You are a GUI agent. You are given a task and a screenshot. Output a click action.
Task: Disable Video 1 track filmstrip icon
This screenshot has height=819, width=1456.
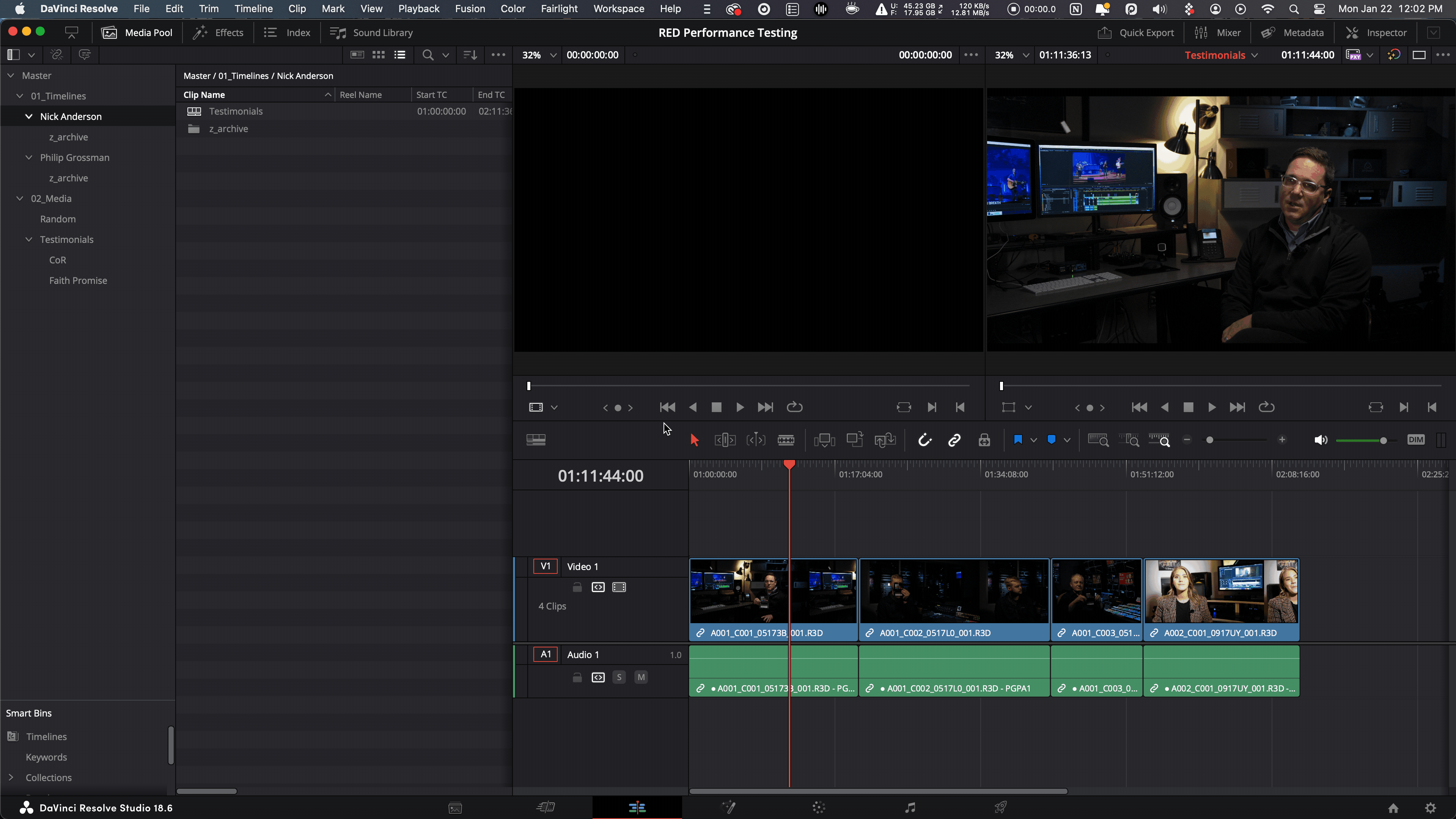[x=619, y=587]
